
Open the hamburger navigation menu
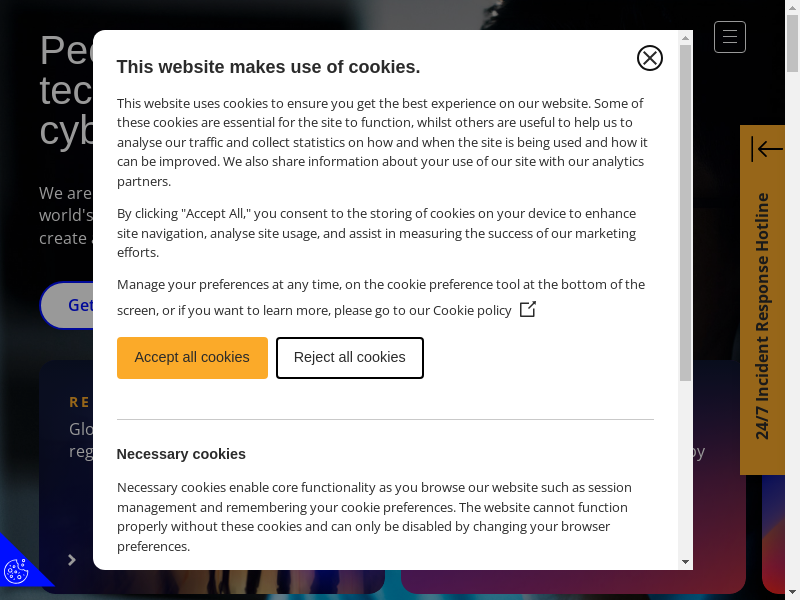tap(730, 37)
